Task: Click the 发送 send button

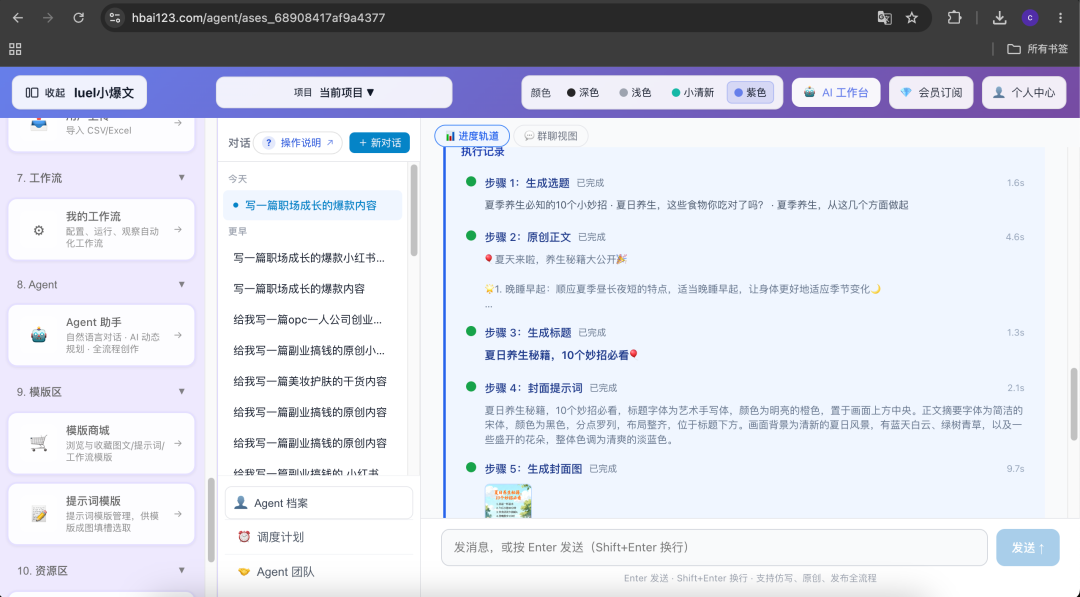Action: tap(1028, 547)
